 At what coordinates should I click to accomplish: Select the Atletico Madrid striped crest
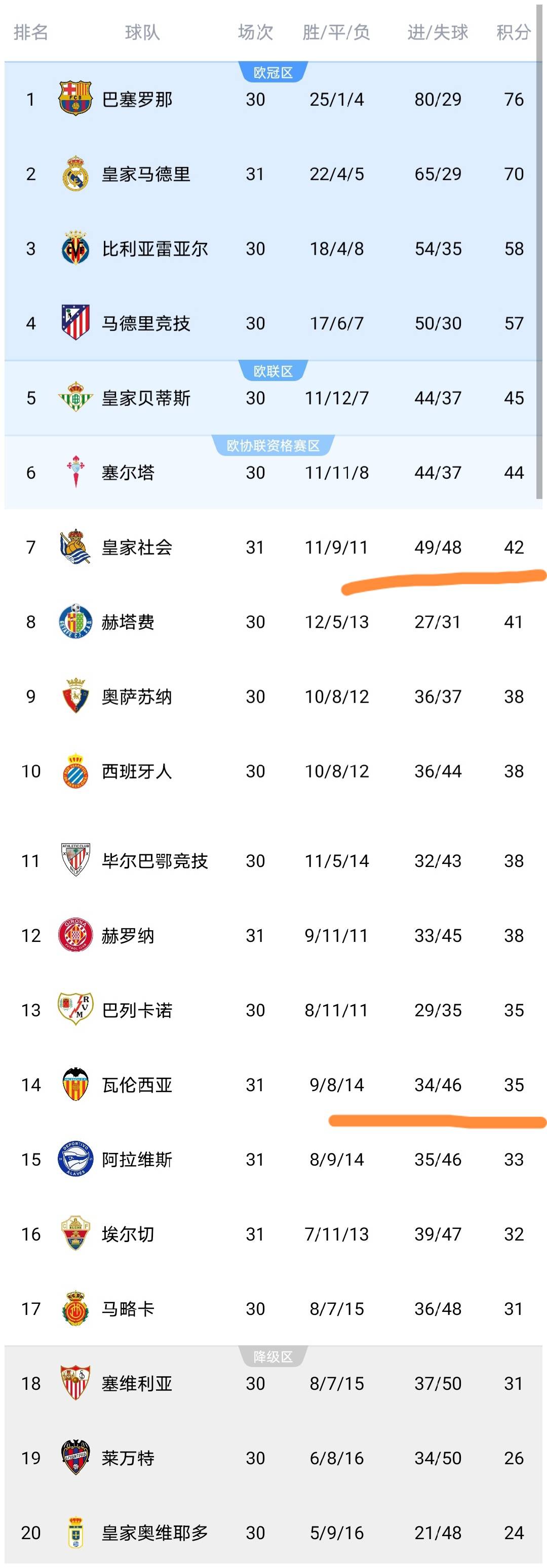point(75,322)
